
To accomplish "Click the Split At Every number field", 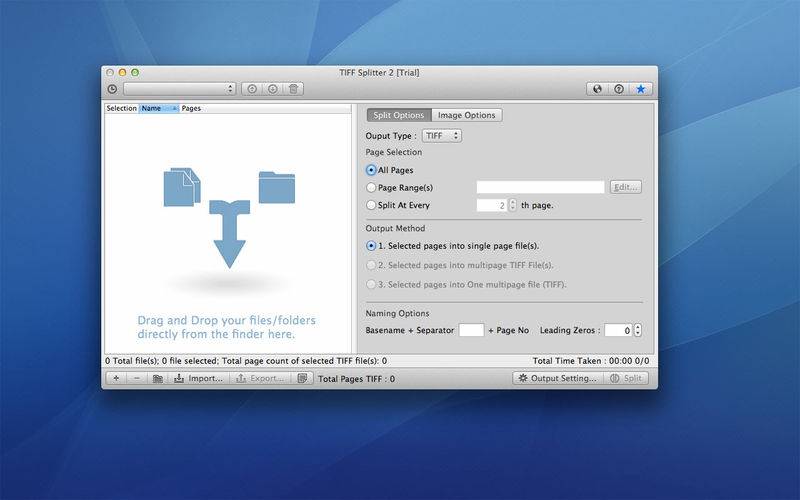I will [492, 205].
